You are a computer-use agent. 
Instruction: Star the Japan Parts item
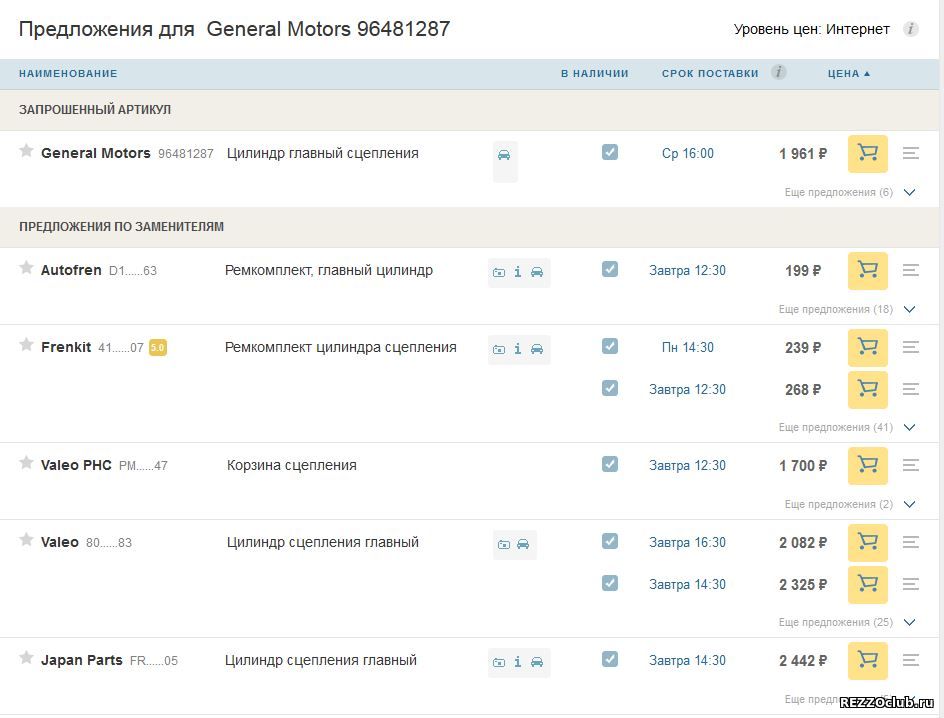(x=26, y=657)
